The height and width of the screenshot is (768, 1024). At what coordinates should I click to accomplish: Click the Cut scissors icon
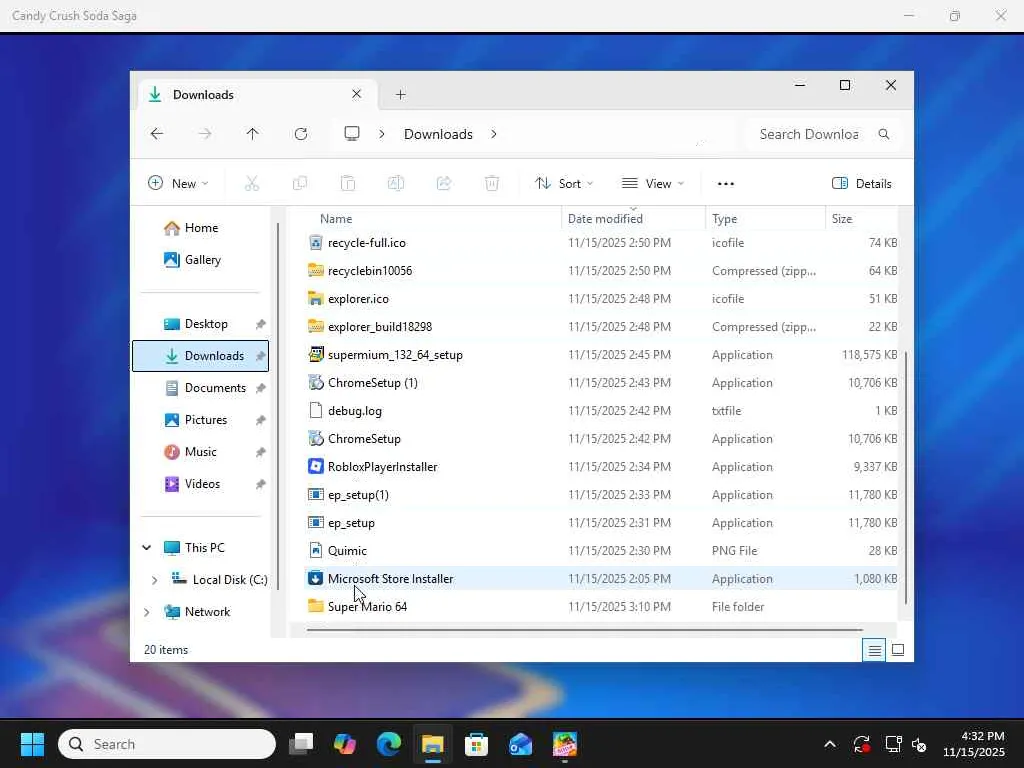[x=251, y=184]
